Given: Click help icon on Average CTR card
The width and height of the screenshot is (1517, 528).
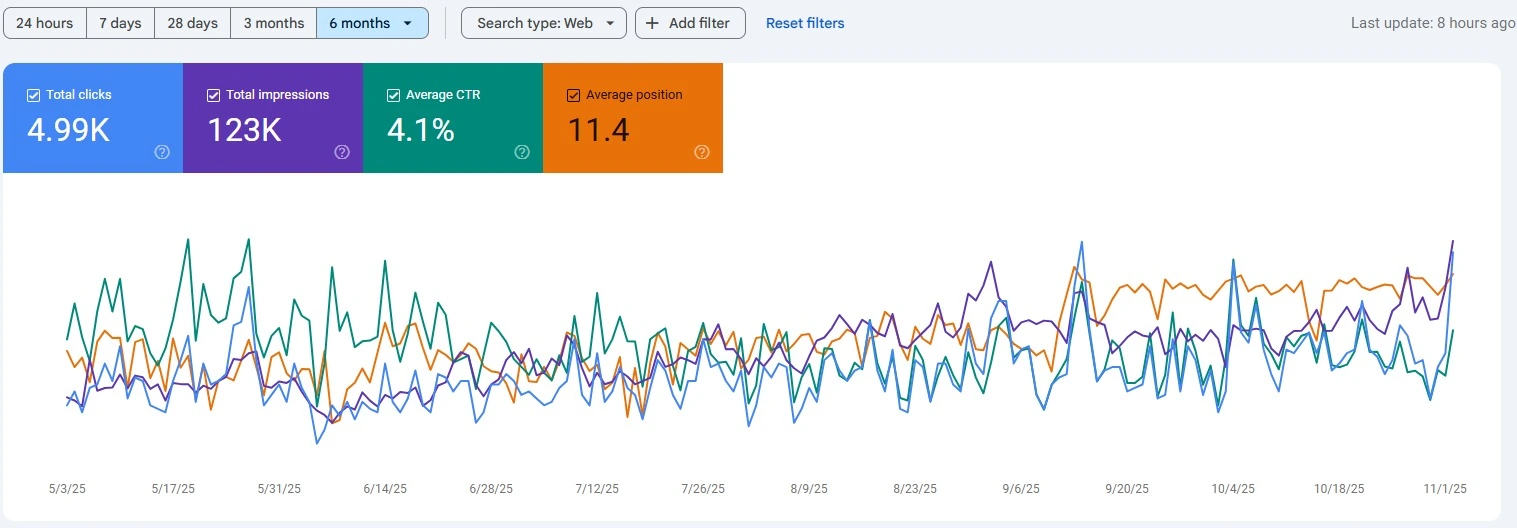Looking at the screenshot, I should click(522, 152).
